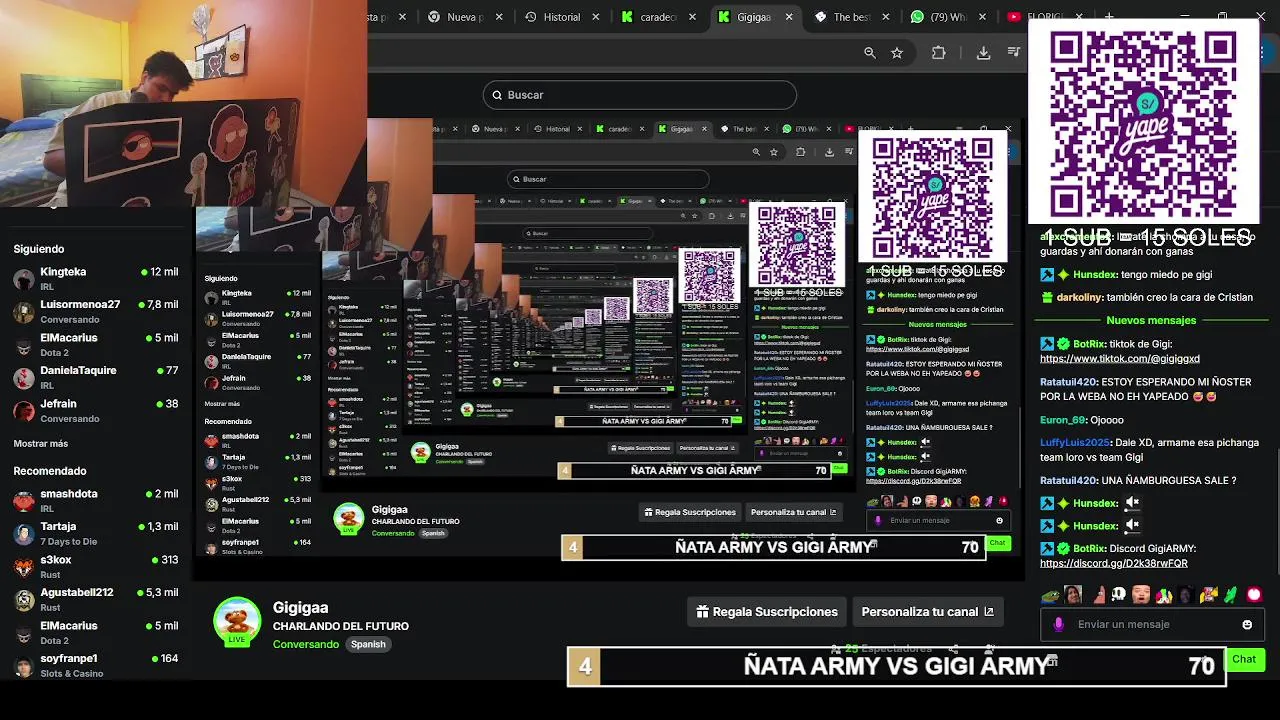Click the Conversando category link under Gigigaa

point(306,644)
